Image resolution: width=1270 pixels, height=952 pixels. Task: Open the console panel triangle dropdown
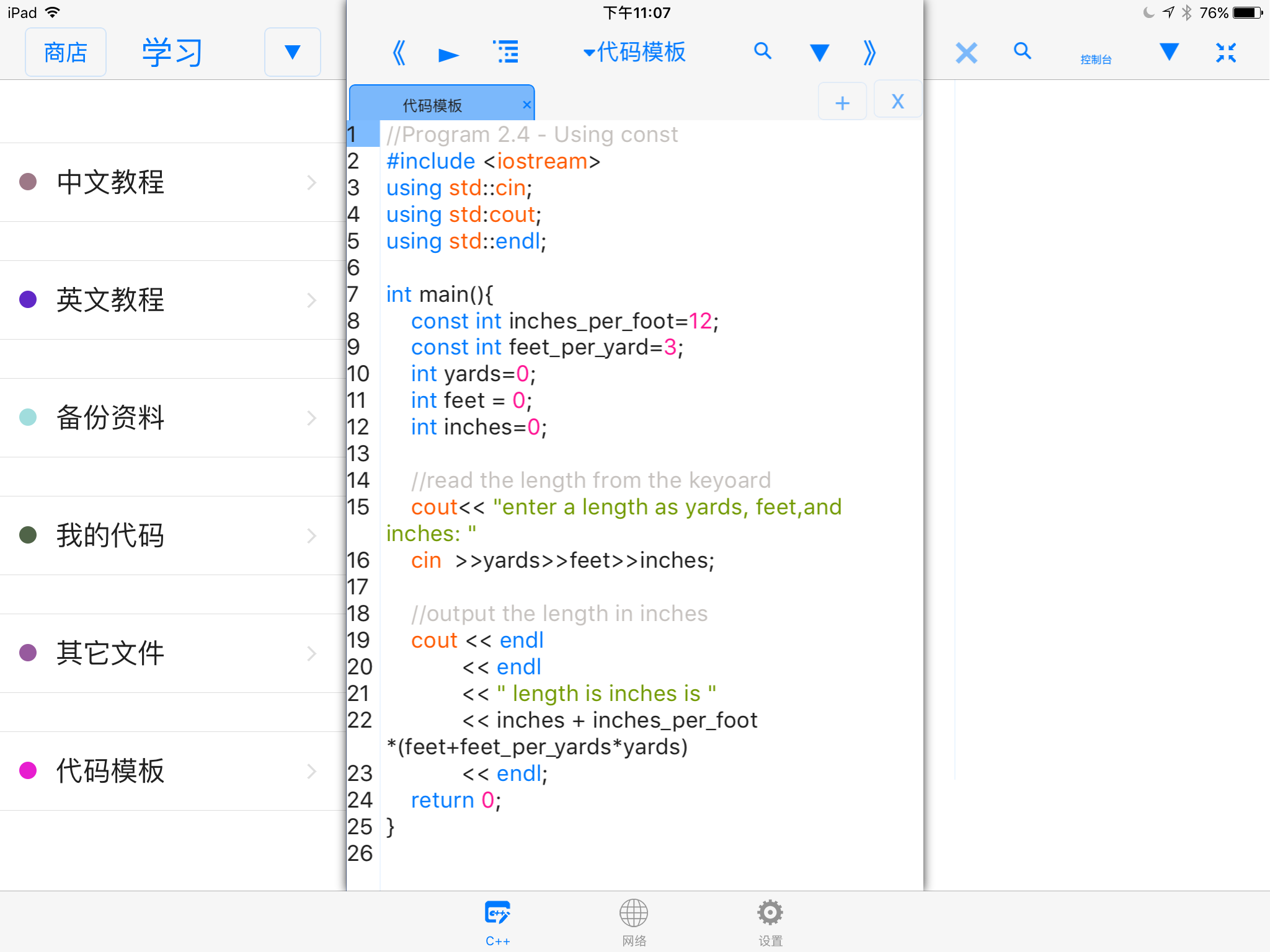tap(1169, 52)
